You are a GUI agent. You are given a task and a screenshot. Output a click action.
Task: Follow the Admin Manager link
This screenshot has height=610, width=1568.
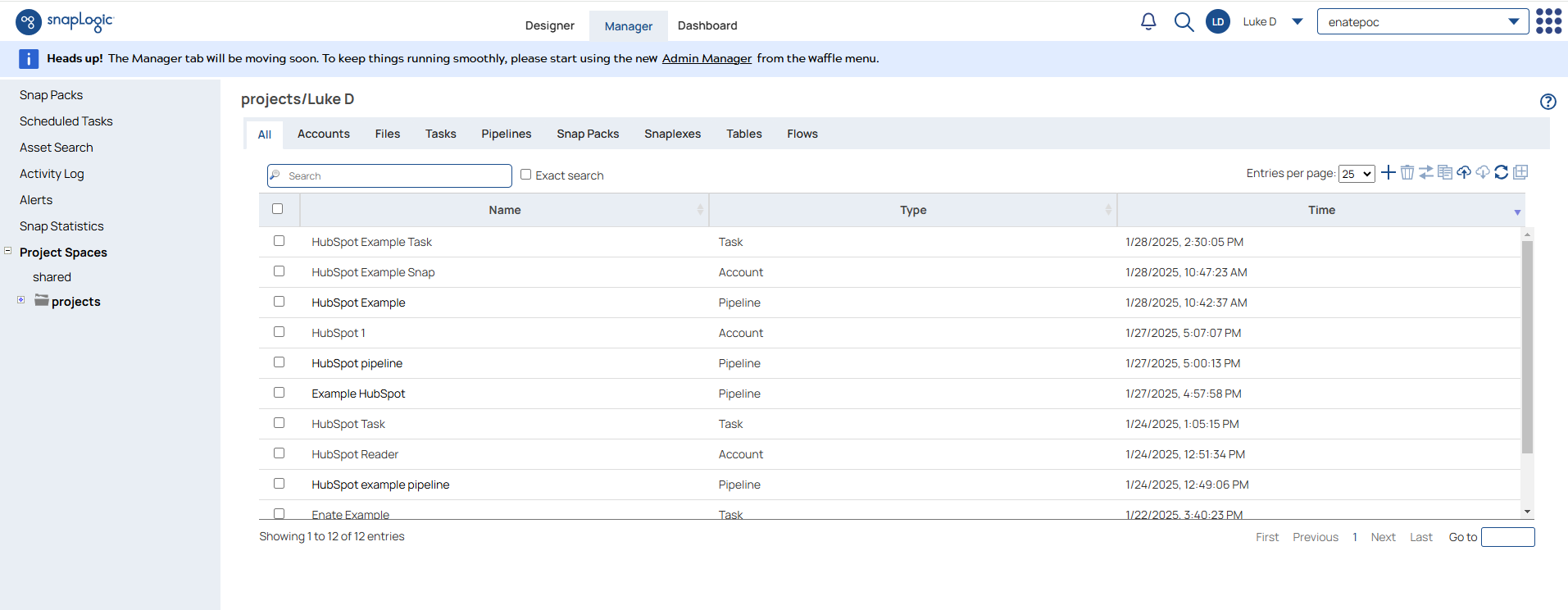tap(707, 58)
